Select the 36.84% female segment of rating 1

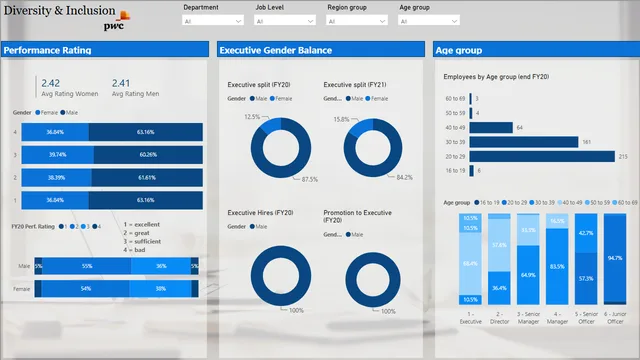pos(55,200)
